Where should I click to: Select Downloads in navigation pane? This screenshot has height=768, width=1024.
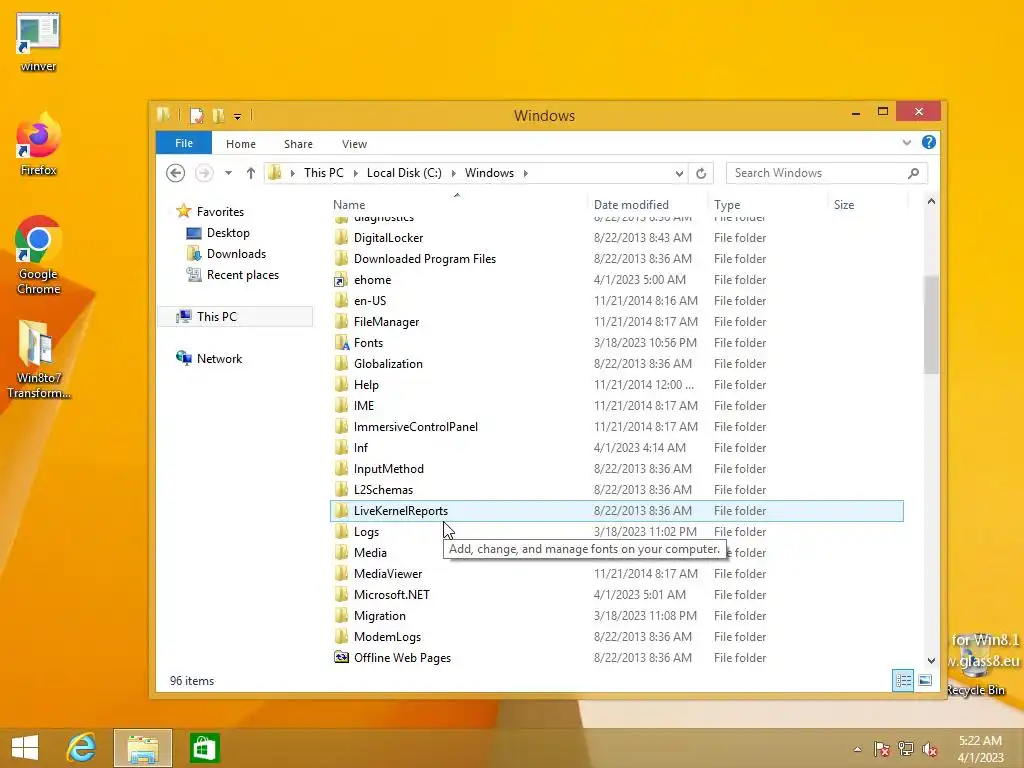(226, 253)
